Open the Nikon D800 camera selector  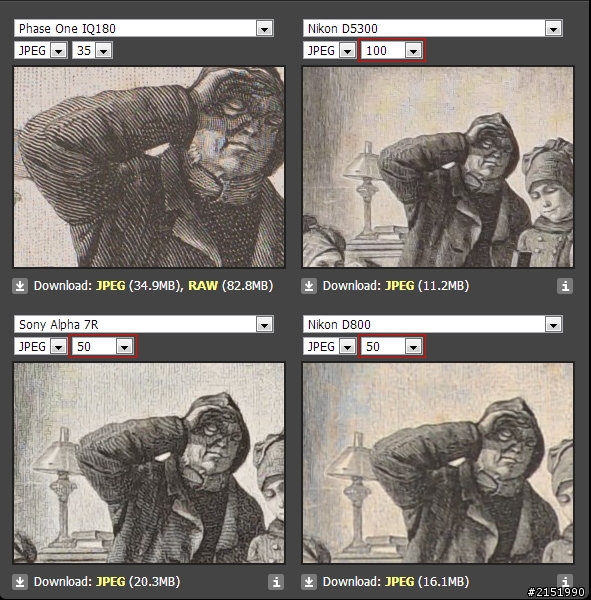pyautogui.click(x=433, y=324)
